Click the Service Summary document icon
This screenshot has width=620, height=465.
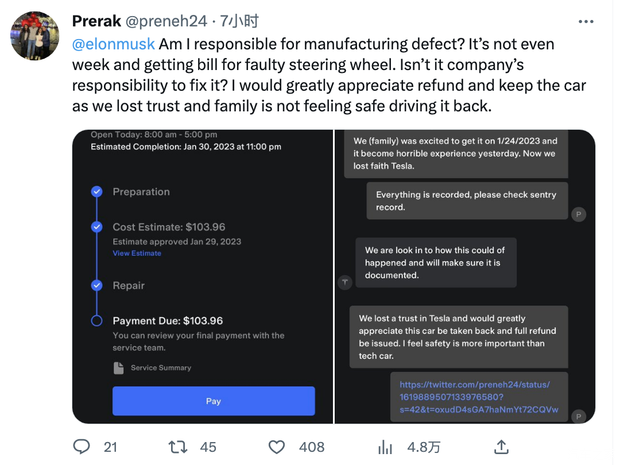point(119,368)
